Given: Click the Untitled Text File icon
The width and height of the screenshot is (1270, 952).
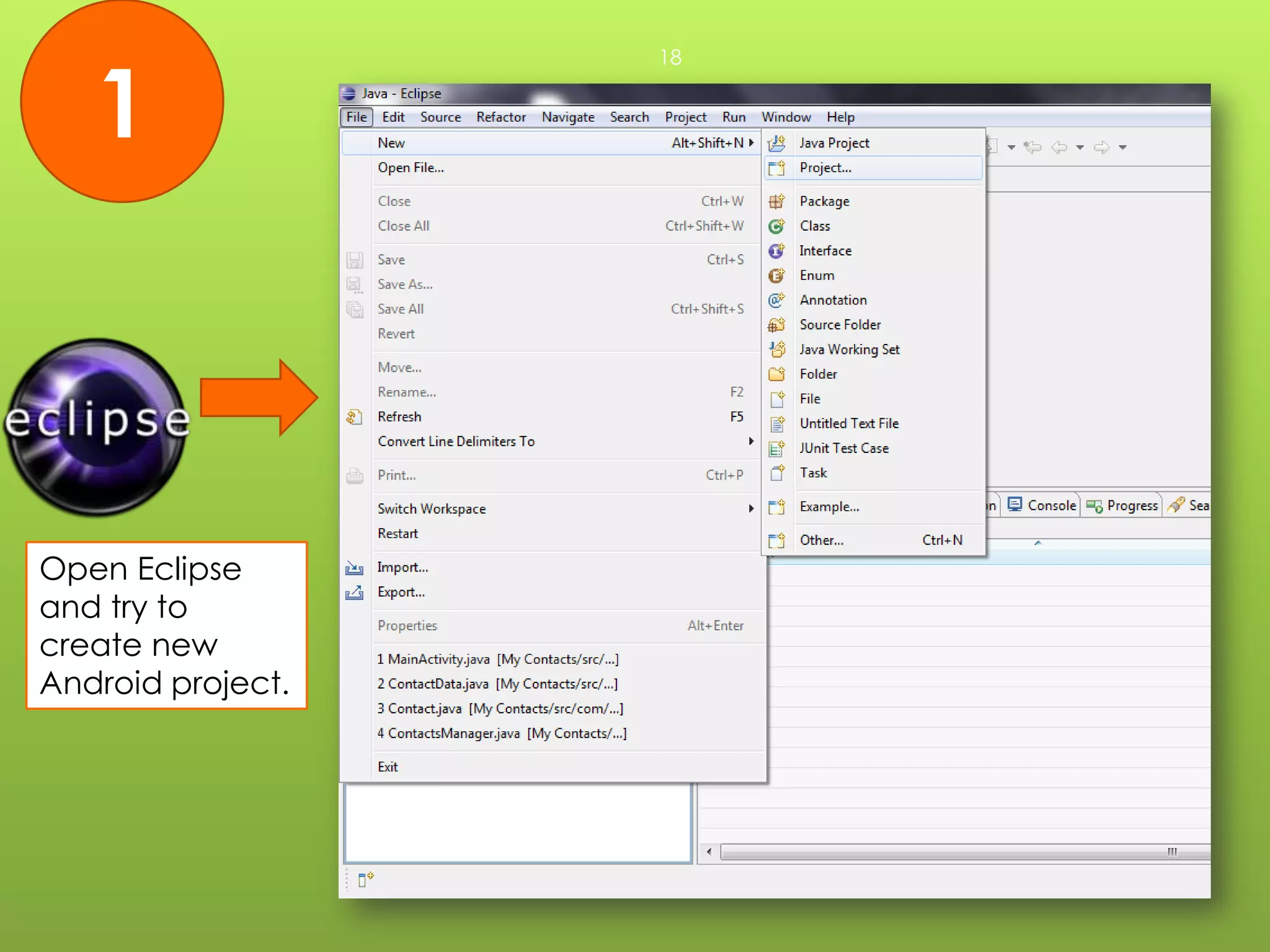Looking at the screenshot, I should [x=776, y=423].
